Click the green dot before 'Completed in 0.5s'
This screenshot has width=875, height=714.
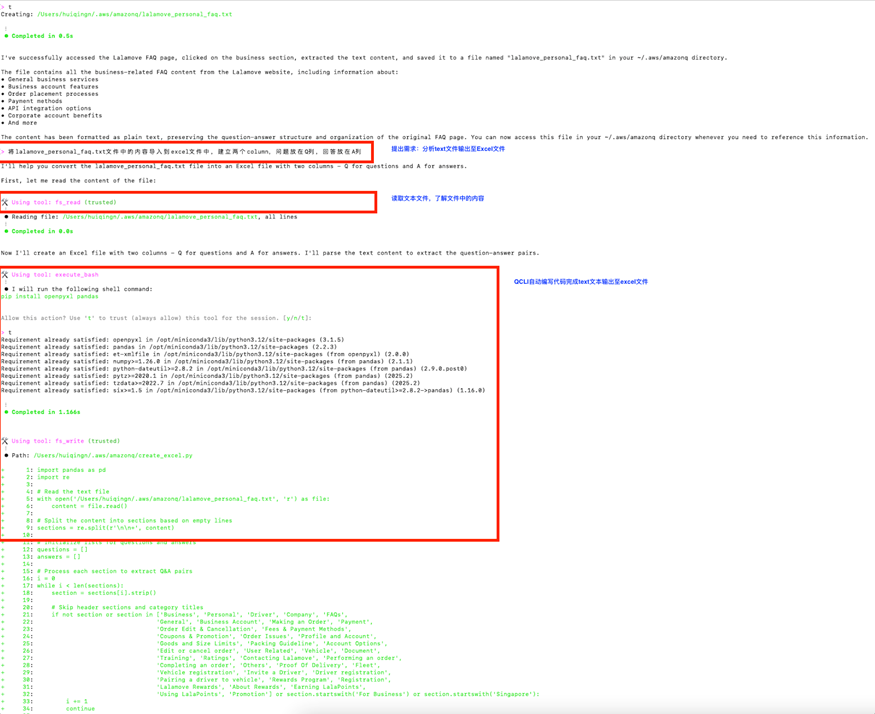click(7, 36)
